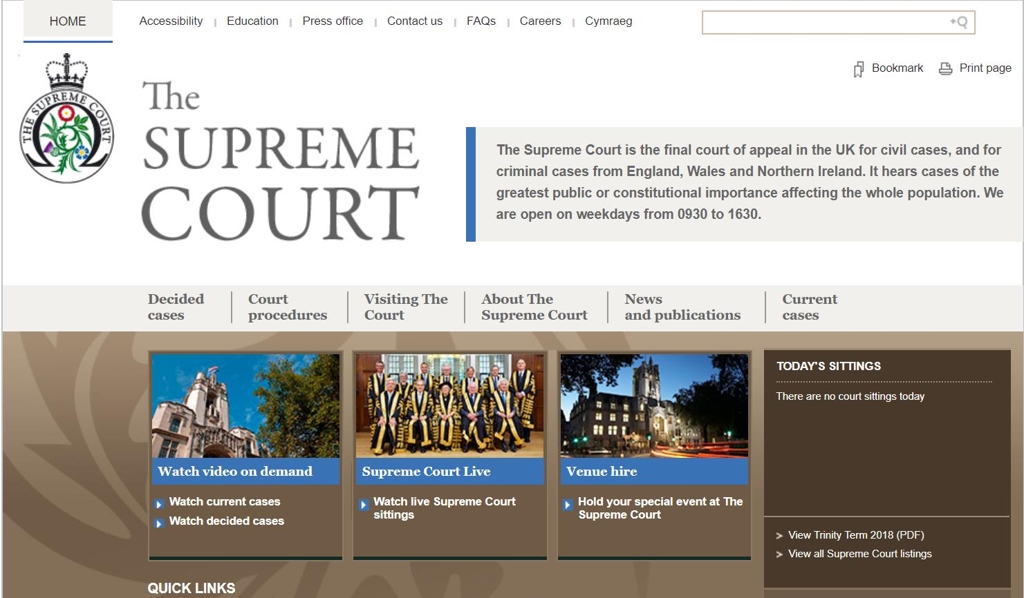Screen dimensions: 1024x598
Task: Click the Bookmark text link
Action: (897, 68)
